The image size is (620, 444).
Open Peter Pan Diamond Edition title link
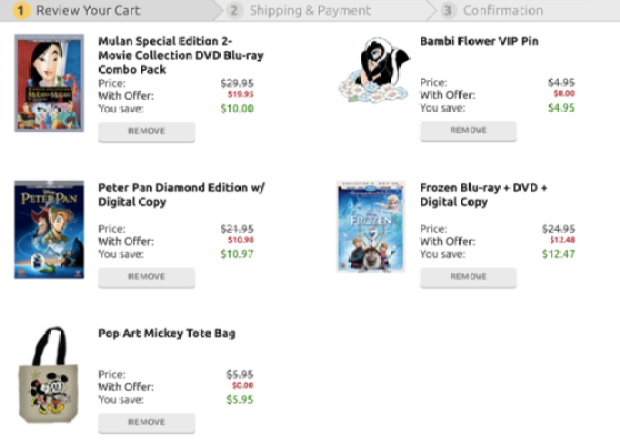coord(181,195)
